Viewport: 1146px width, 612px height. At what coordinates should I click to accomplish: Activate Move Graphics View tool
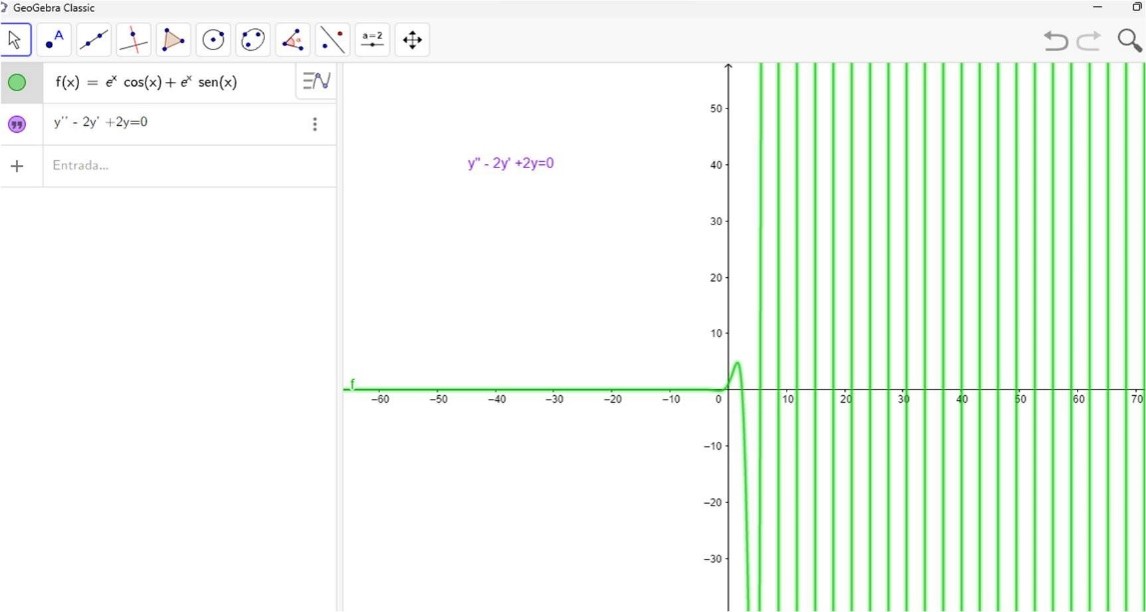[x=412, y=40]
